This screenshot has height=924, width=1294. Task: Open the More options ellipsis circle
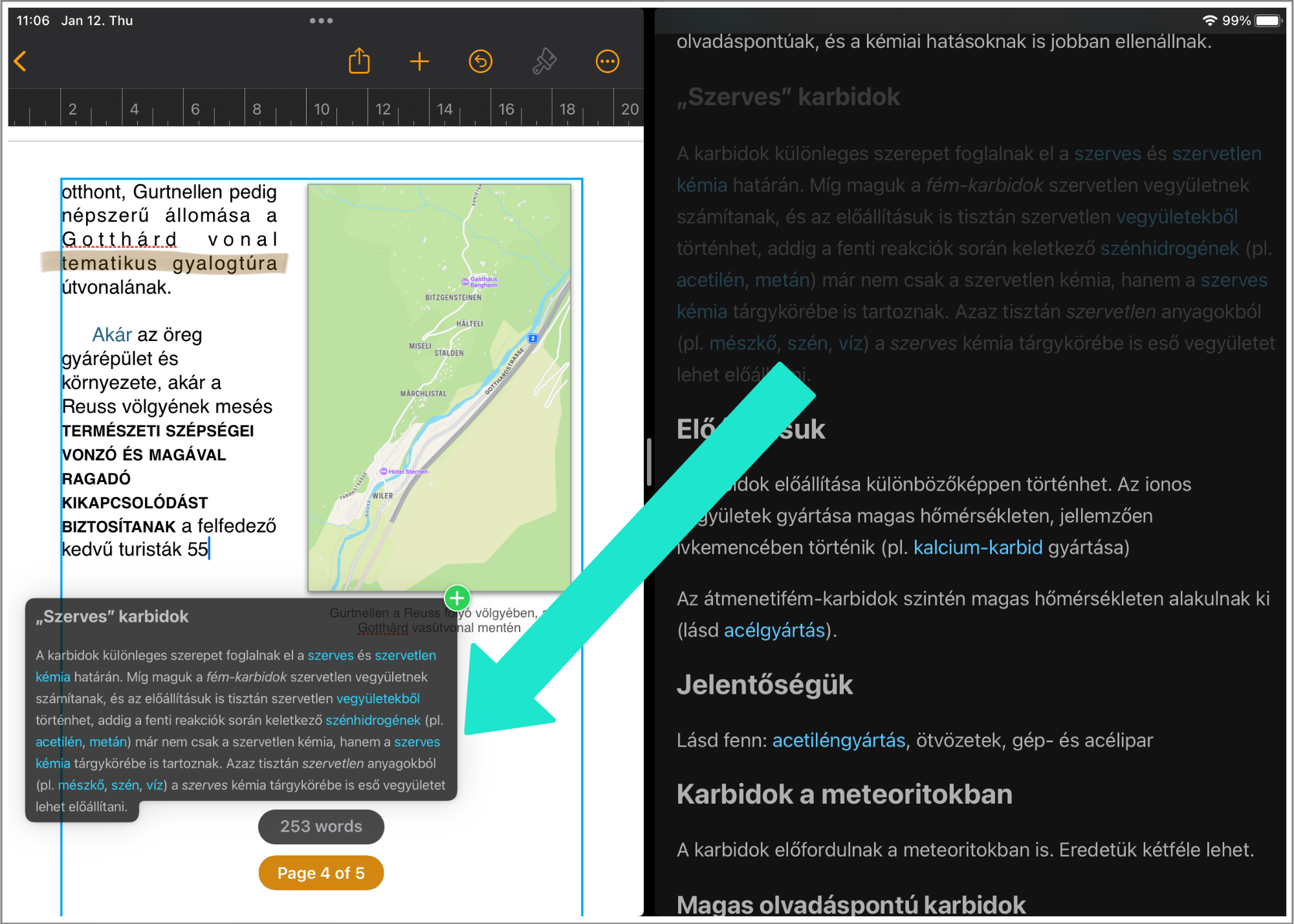tap(607, 61)
